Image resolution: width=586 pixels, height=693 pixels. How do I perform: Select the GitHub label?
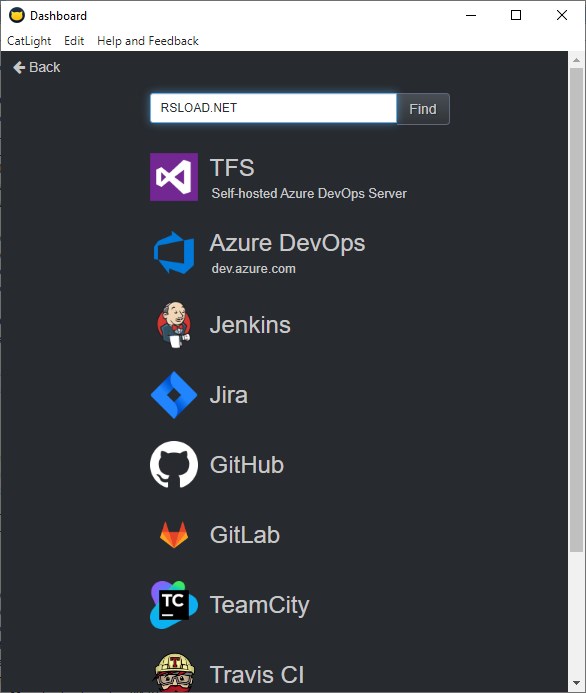coord(247,465)
